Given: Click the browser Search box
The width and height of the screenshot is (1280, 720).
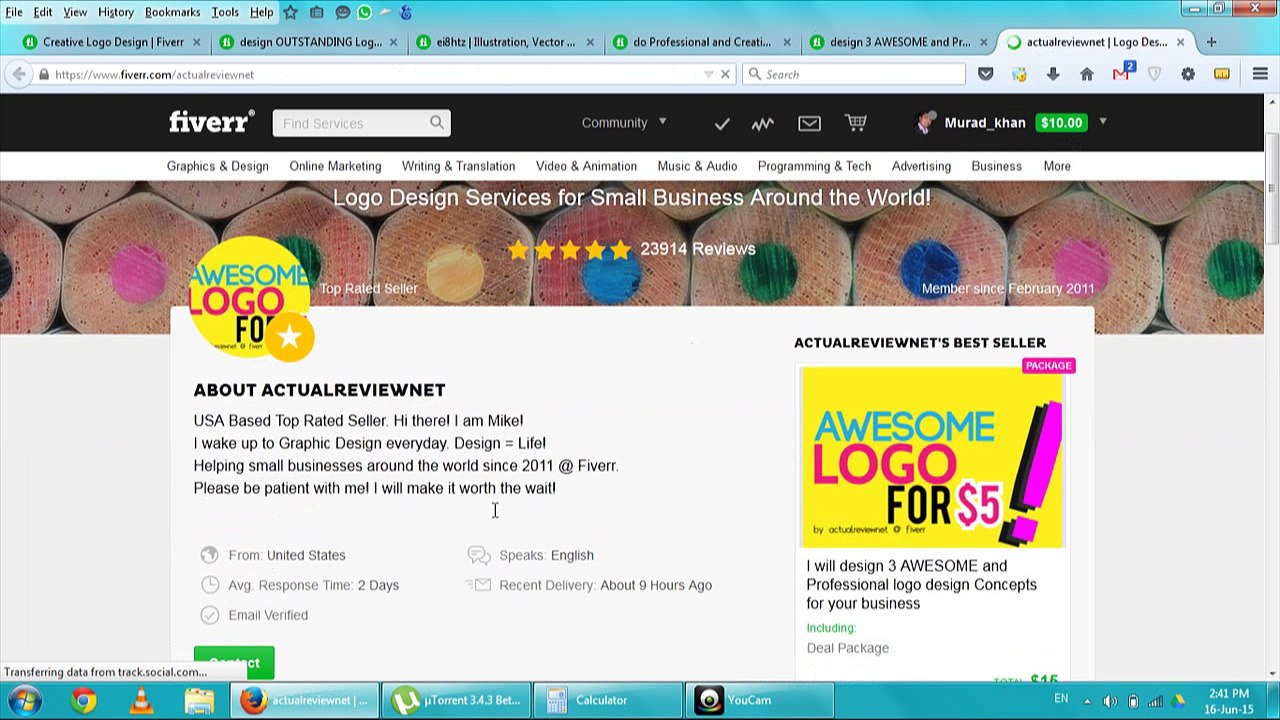Looking at the screenshot, I should [855, 74].
